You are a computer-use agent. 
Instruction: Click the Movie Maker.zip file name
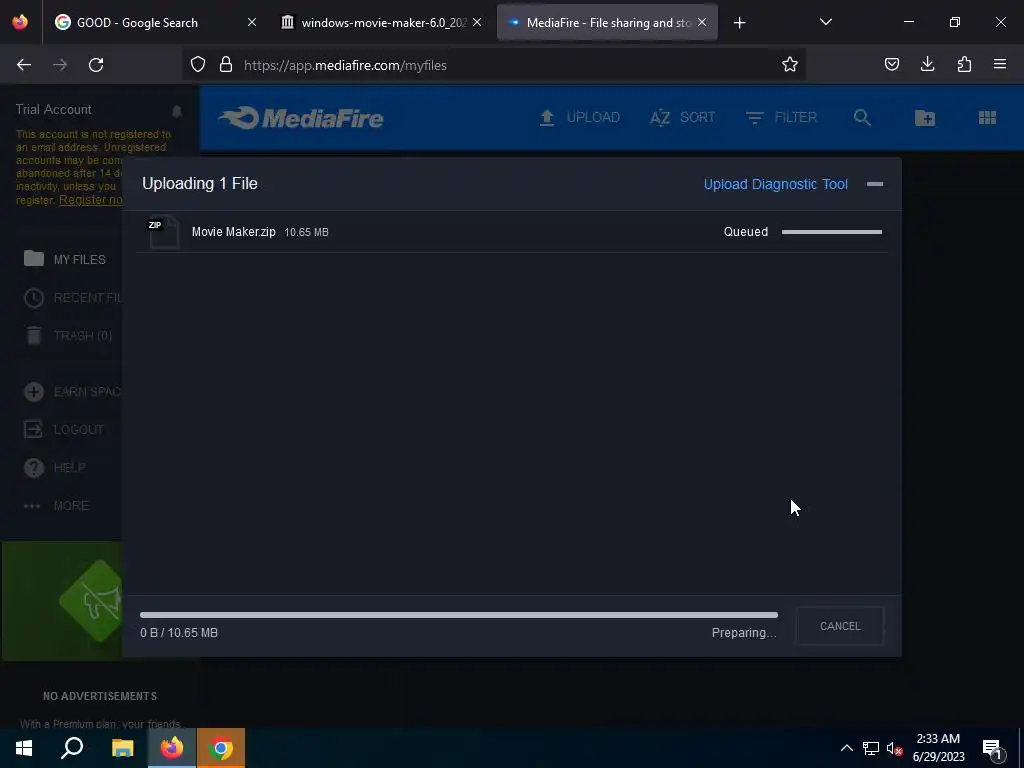point(234,232)
